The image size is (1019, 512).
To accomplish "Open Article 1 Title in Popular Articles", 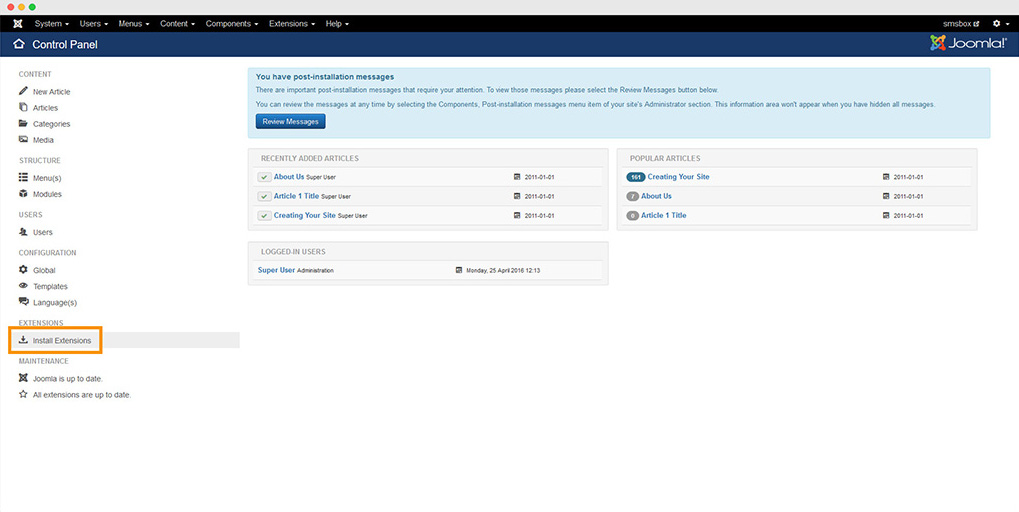I will 664,216.
